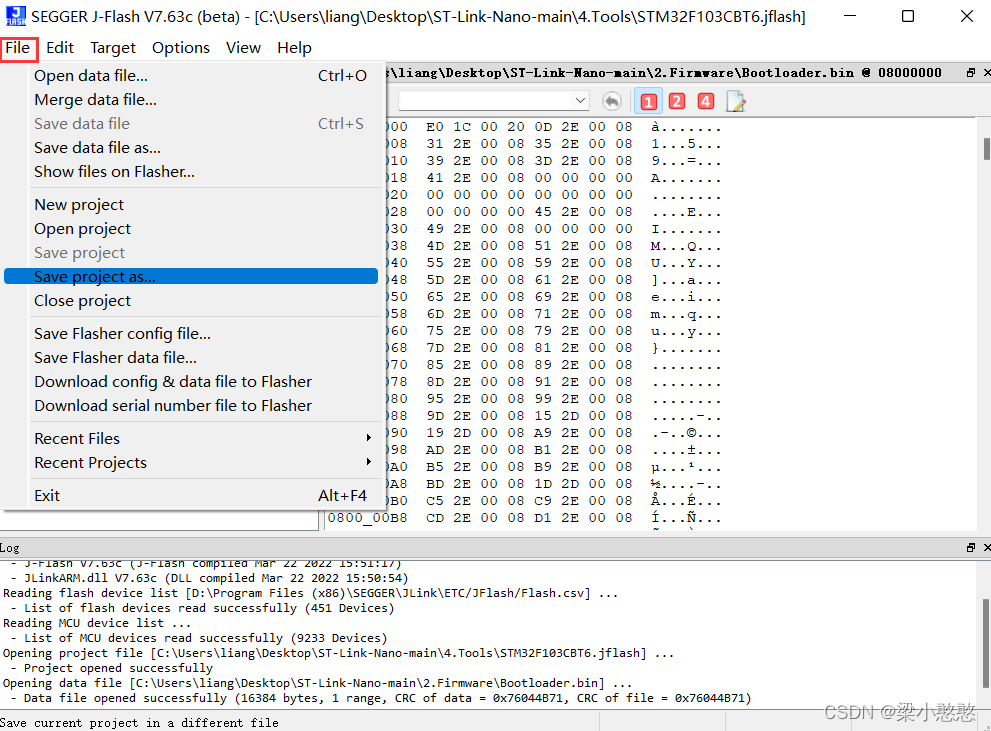Choose Open data file...

191,76
